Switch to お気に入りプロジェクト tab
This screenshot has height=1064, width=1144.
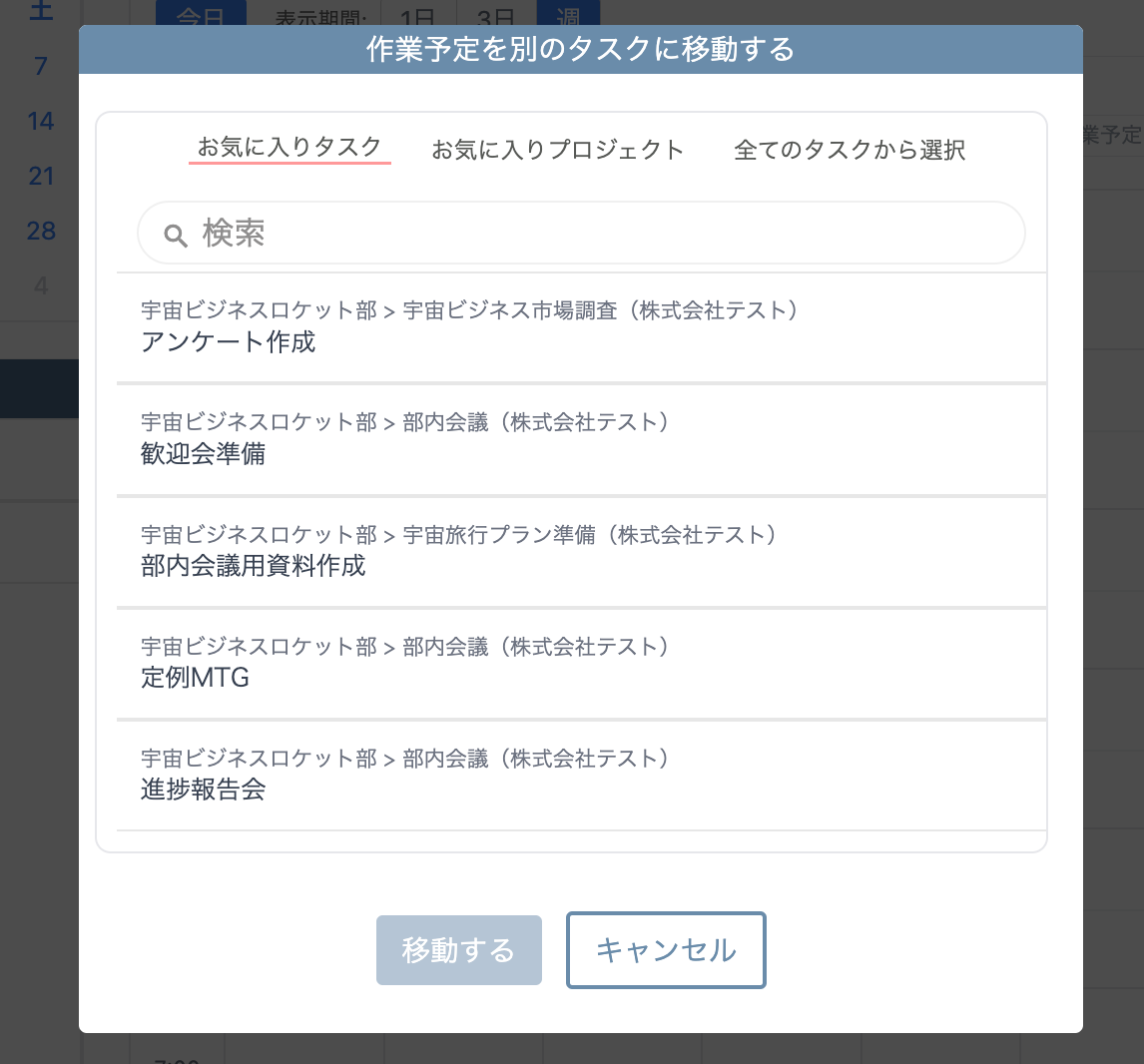pyautogui.click(x=557, y=149)
